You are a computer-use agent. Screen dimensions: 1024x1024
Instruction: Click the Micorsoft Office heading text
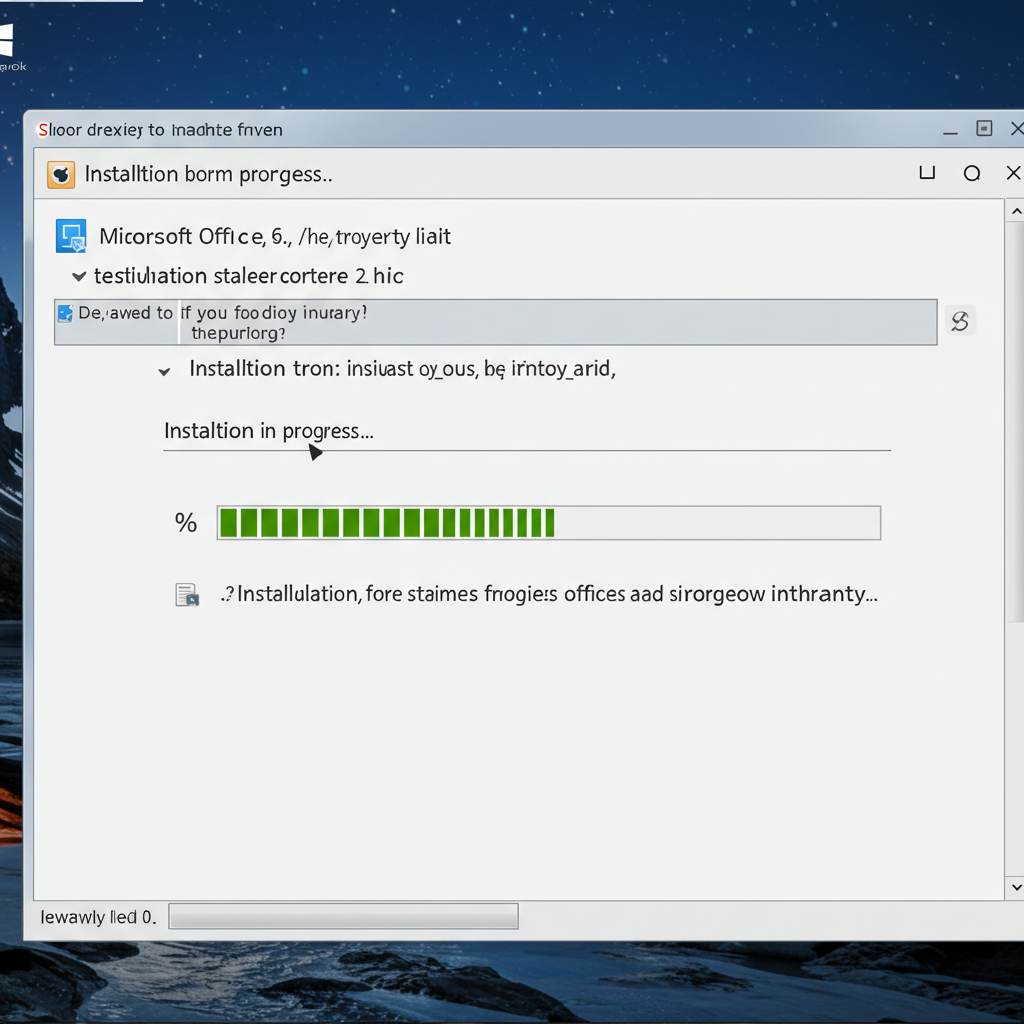pos(274,236)
